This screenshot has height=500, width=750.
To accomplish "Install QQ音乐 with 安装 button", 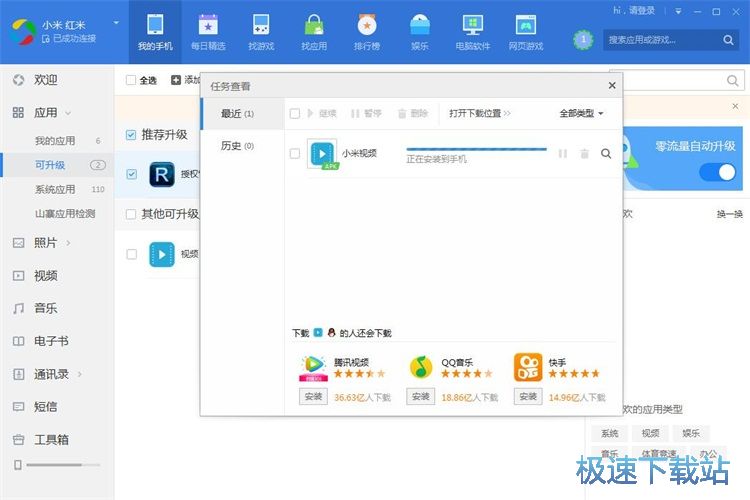I will (x=420, y=396).
